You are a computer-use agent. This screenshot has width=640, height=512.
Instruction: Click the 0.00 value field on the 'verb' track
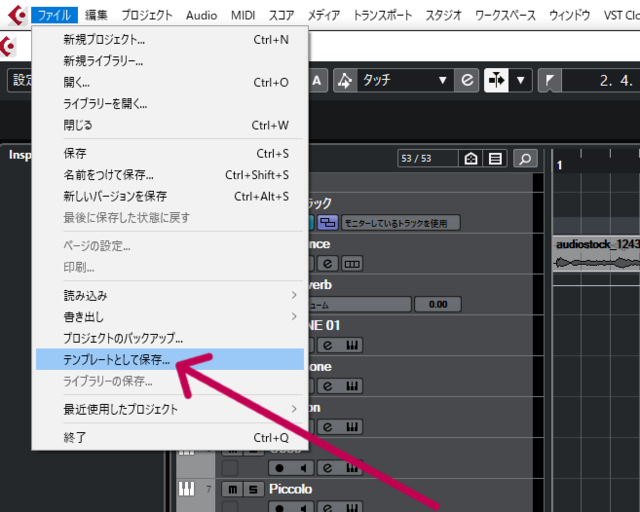point(438,305)
